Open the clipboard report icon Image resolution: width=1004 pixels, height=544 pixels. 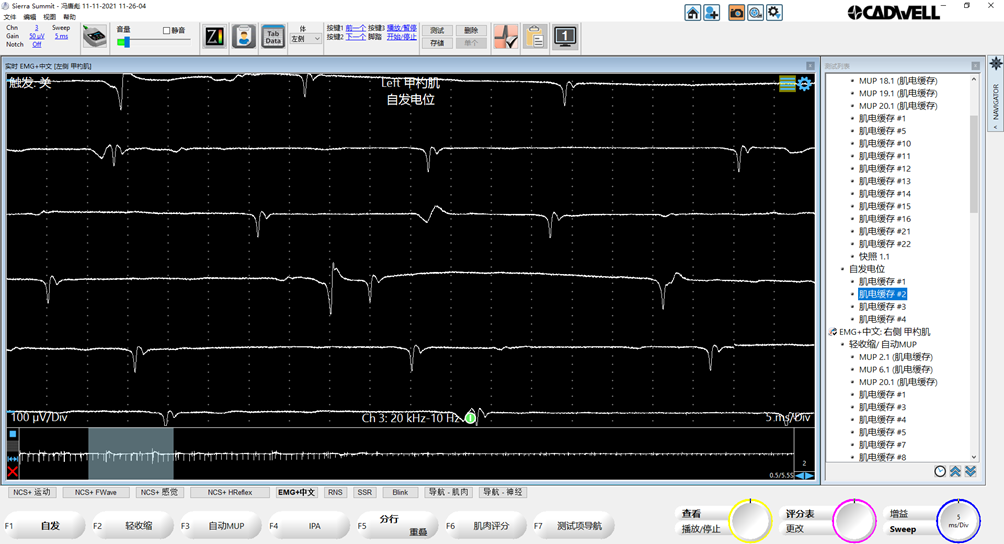(535, 37)
